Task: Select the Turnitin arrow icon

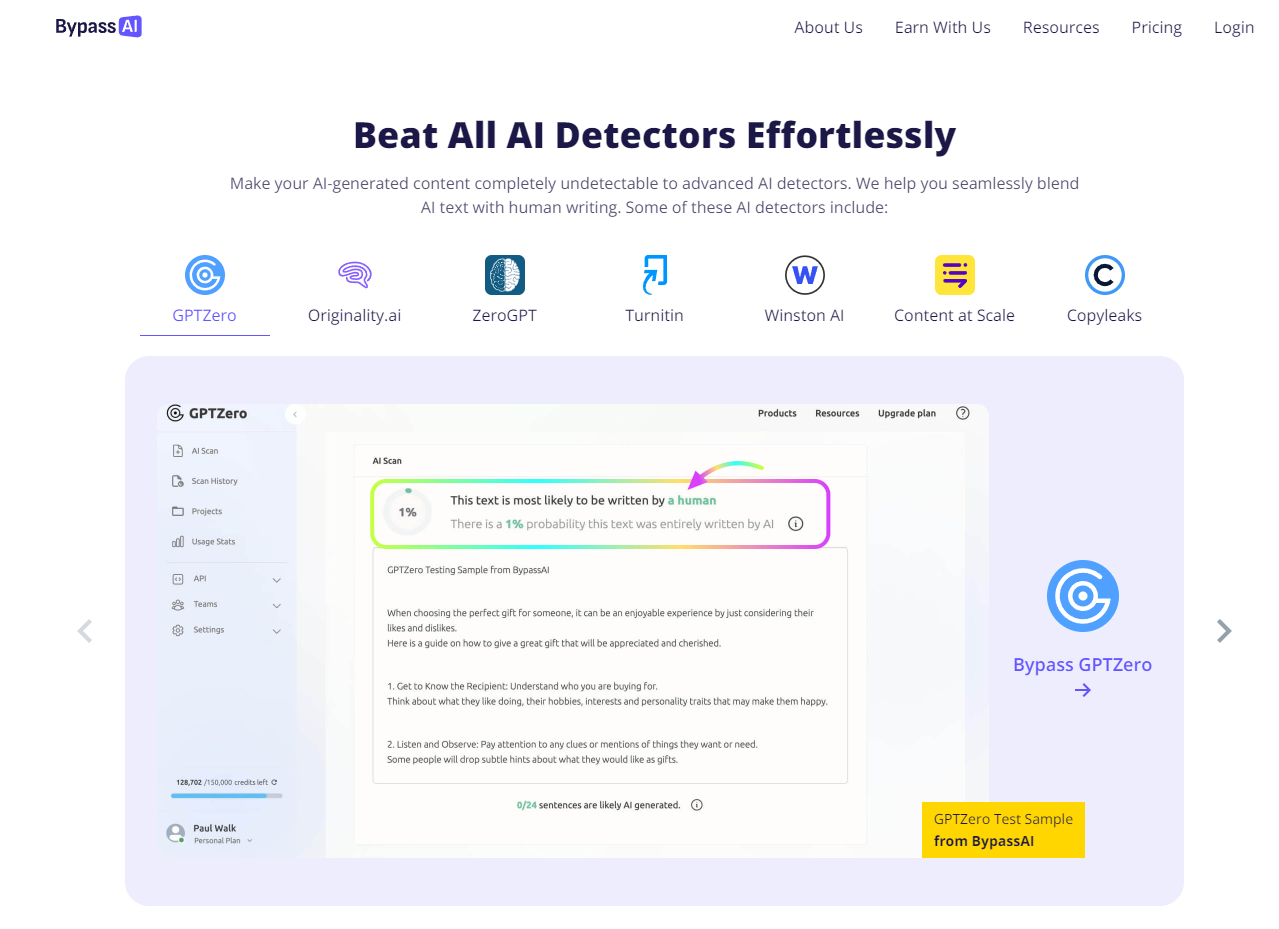Action: [655, 275]
